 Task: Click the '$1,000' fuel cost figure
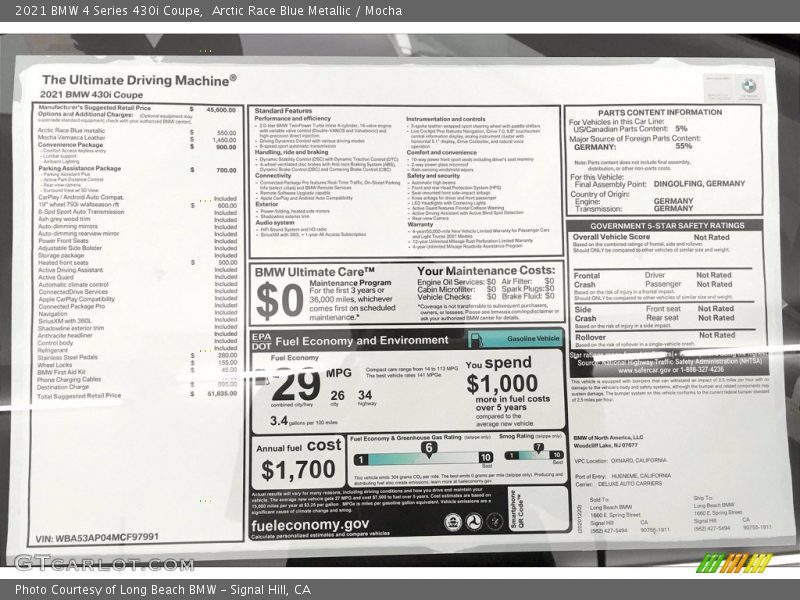(x=502, y=384)
